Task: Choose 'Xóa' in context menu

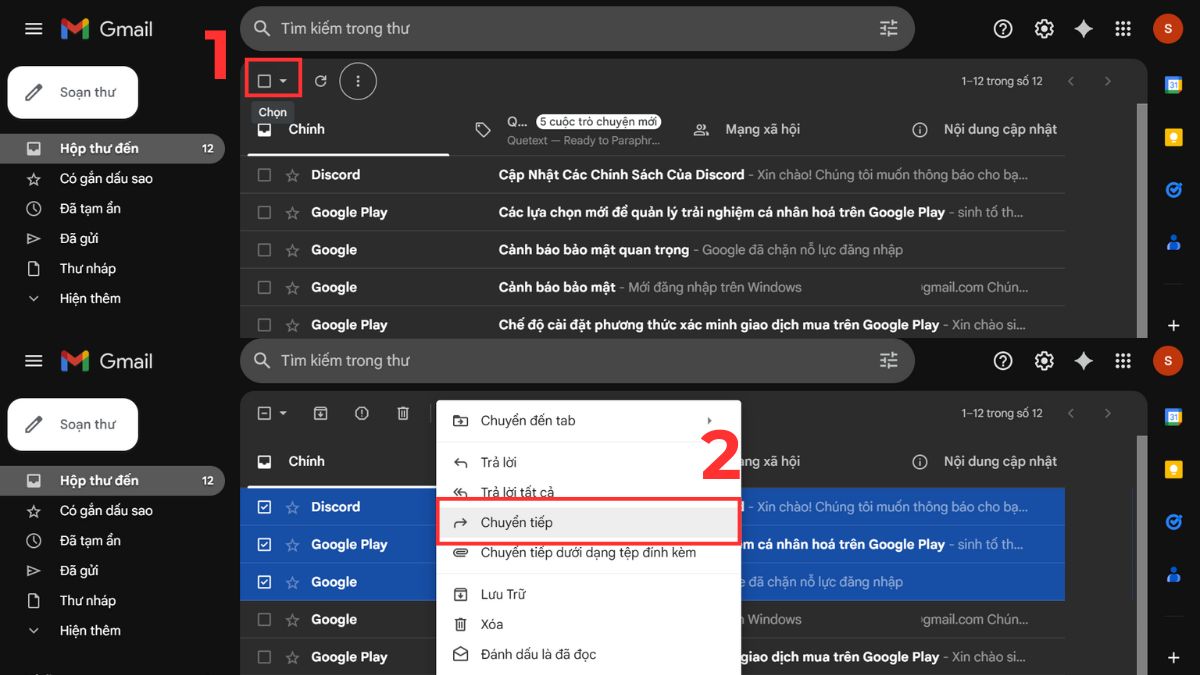Action: 588,624
